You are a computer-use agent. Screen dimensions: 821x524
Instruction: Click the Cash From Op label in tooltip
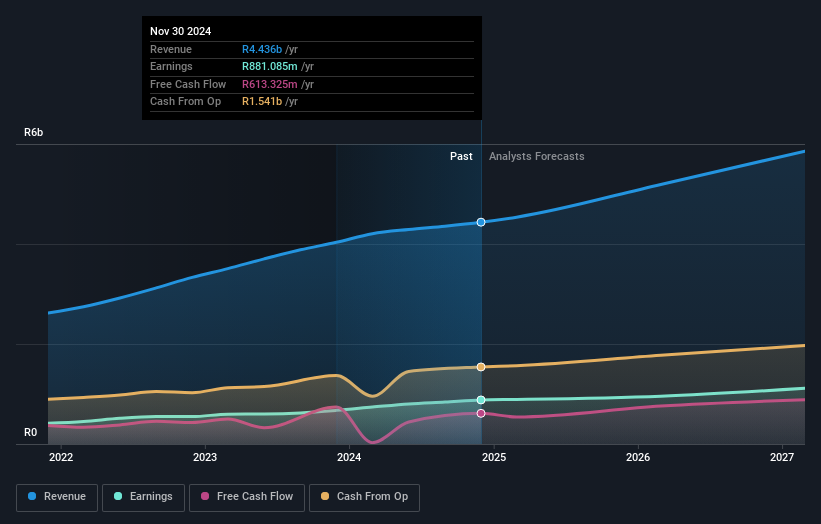click(x=185, y=102)
